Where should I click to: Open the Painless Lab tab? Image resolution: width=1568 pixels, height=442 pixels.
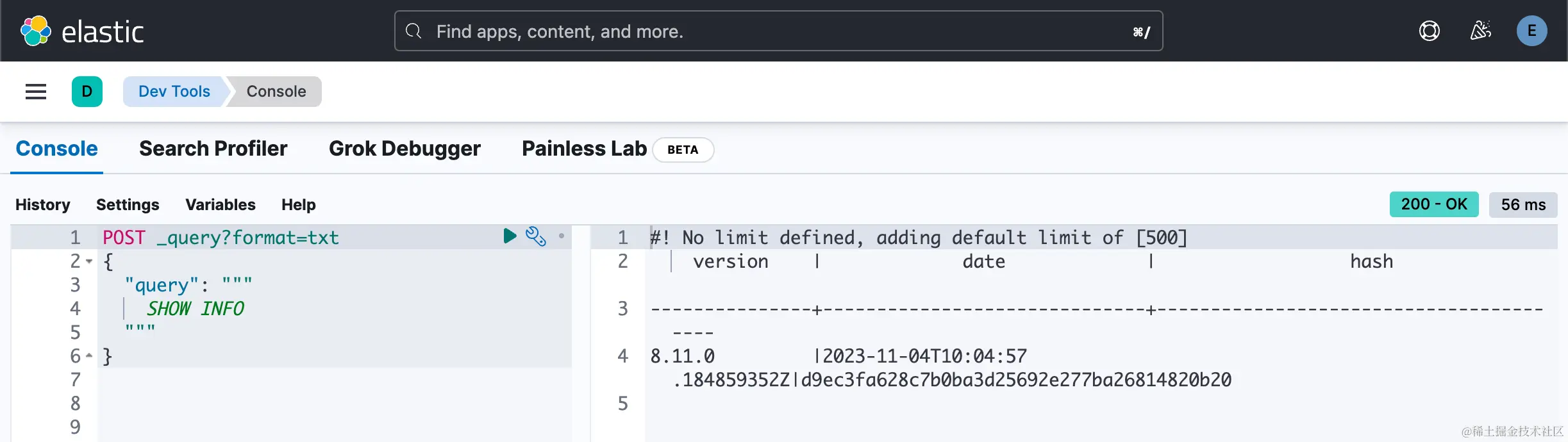584,149
